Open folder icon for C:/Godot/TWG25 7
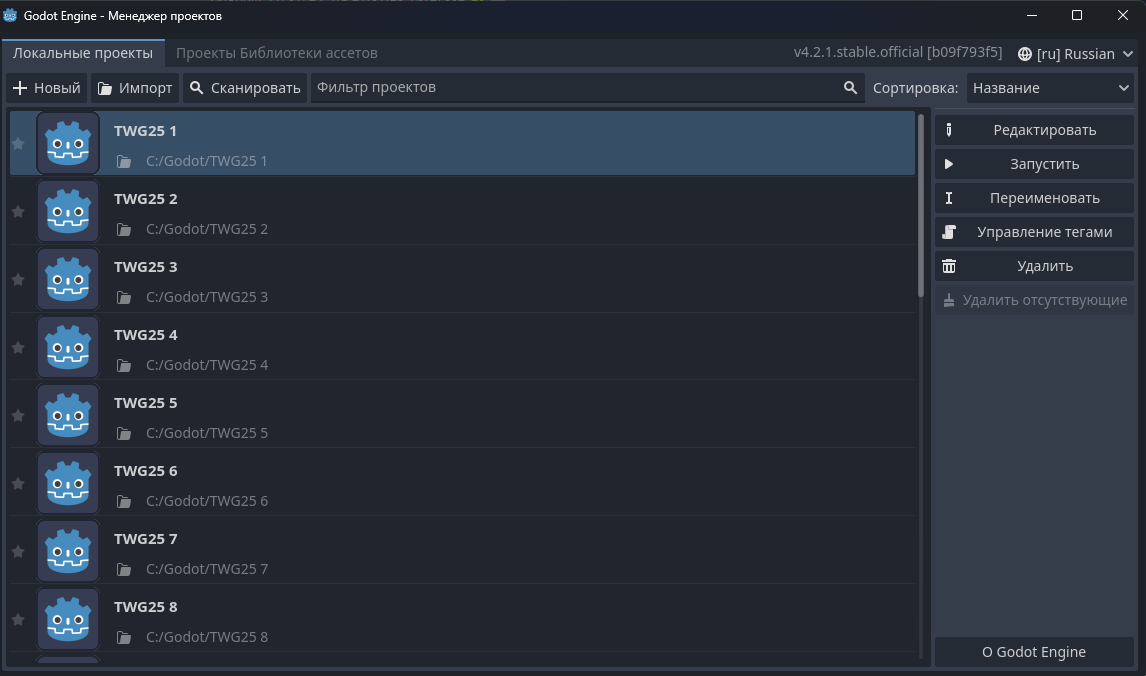 coord(124,569)
